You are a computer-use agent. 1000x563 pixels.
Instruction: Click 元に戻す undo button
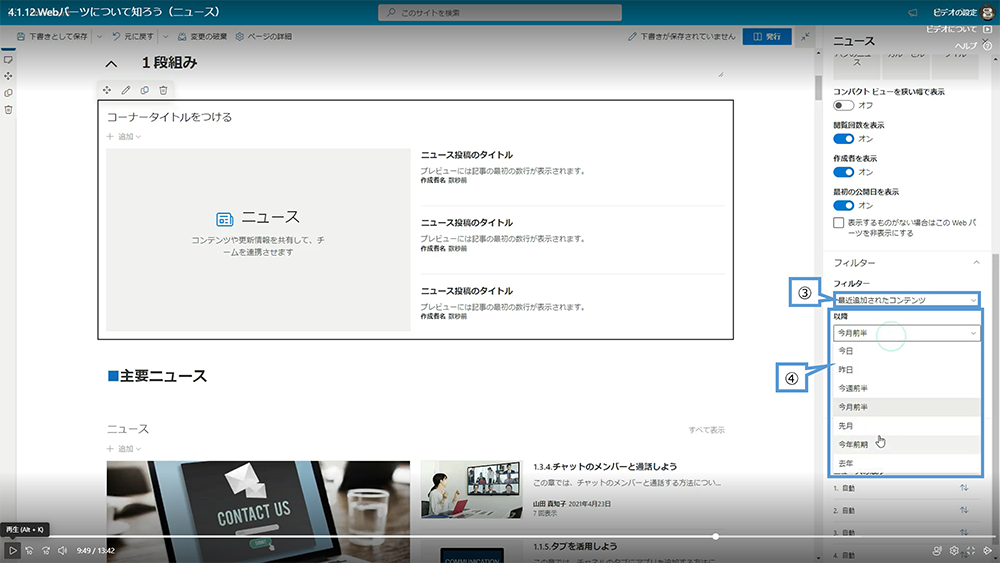click(133, 37)
